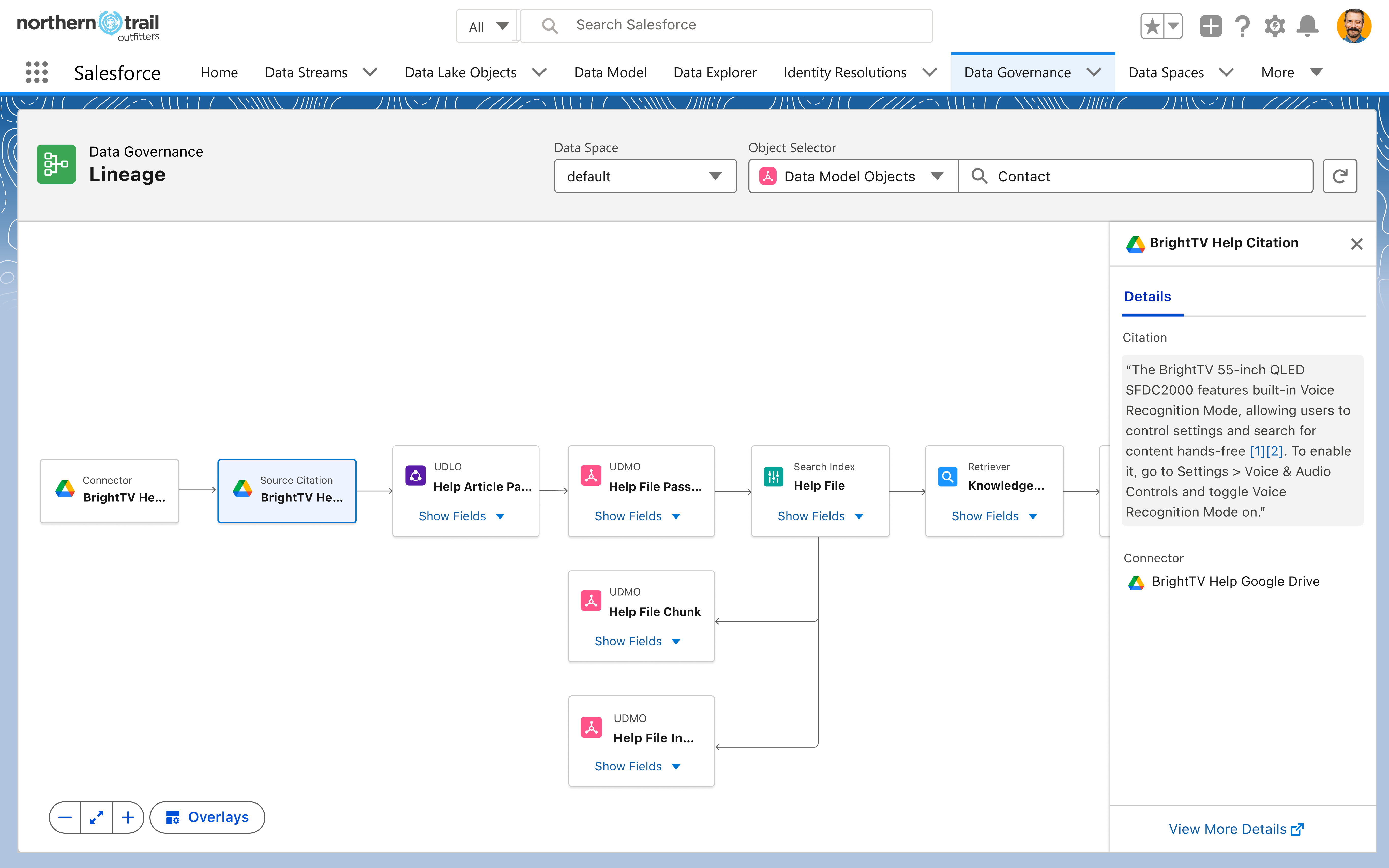Open the Data Explorer tab
Image resolution: width=1389 pixels, height=868 pixels.
715,72
